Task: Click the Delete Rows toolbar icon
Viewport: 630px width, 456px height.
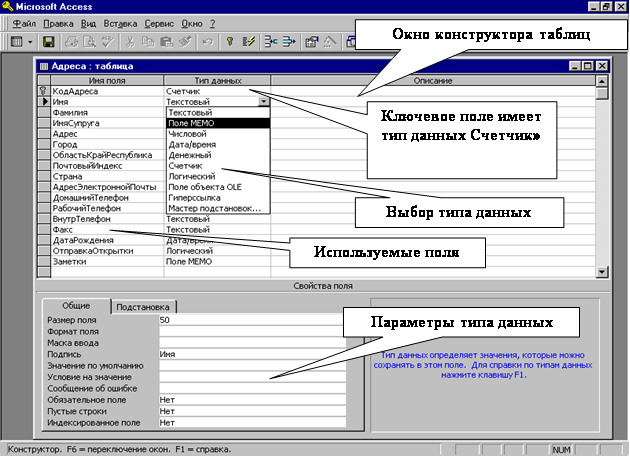Action: pos(289,42)
